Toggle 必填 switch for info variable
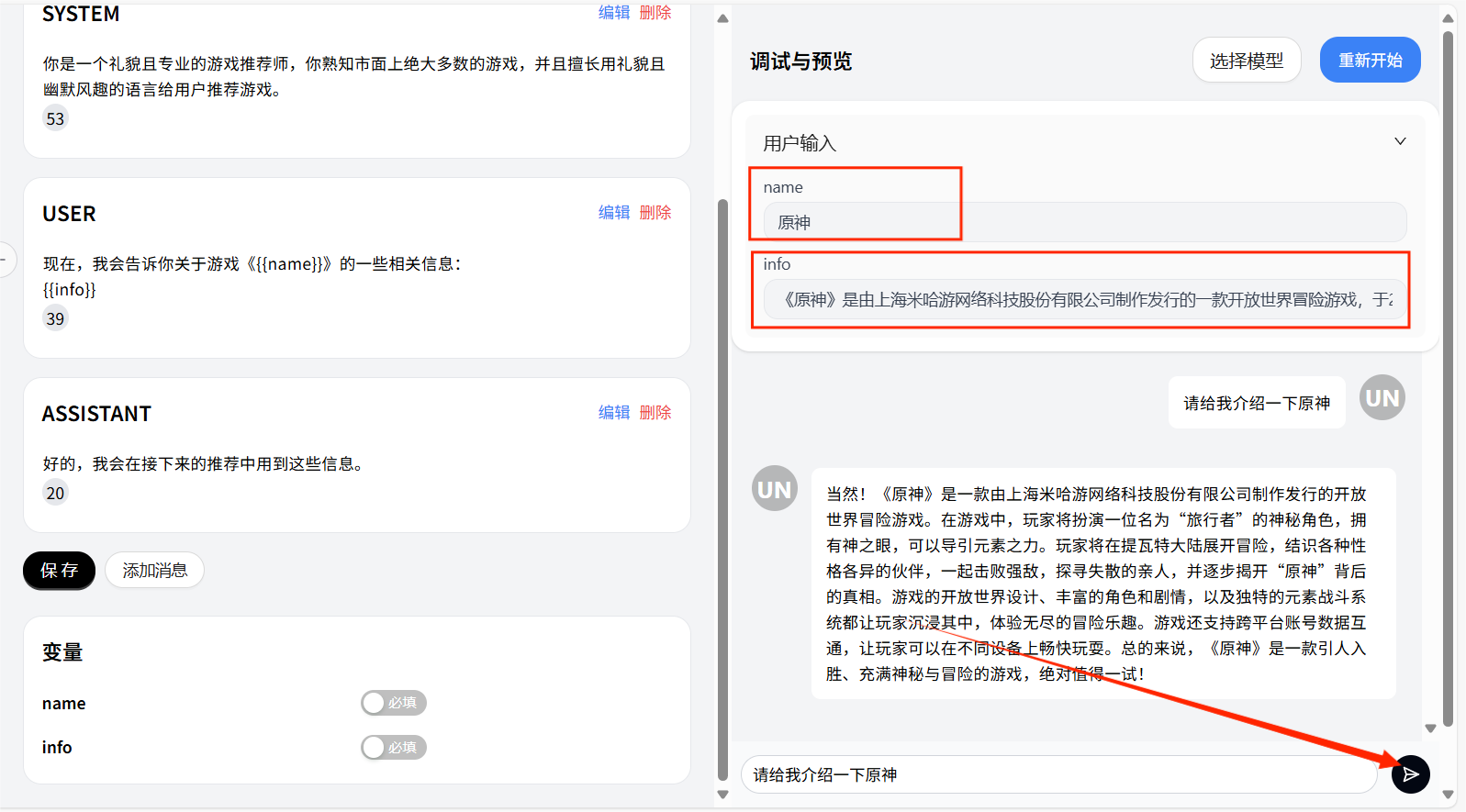Viewport: 1466px width, 812px height. (393, 747)
